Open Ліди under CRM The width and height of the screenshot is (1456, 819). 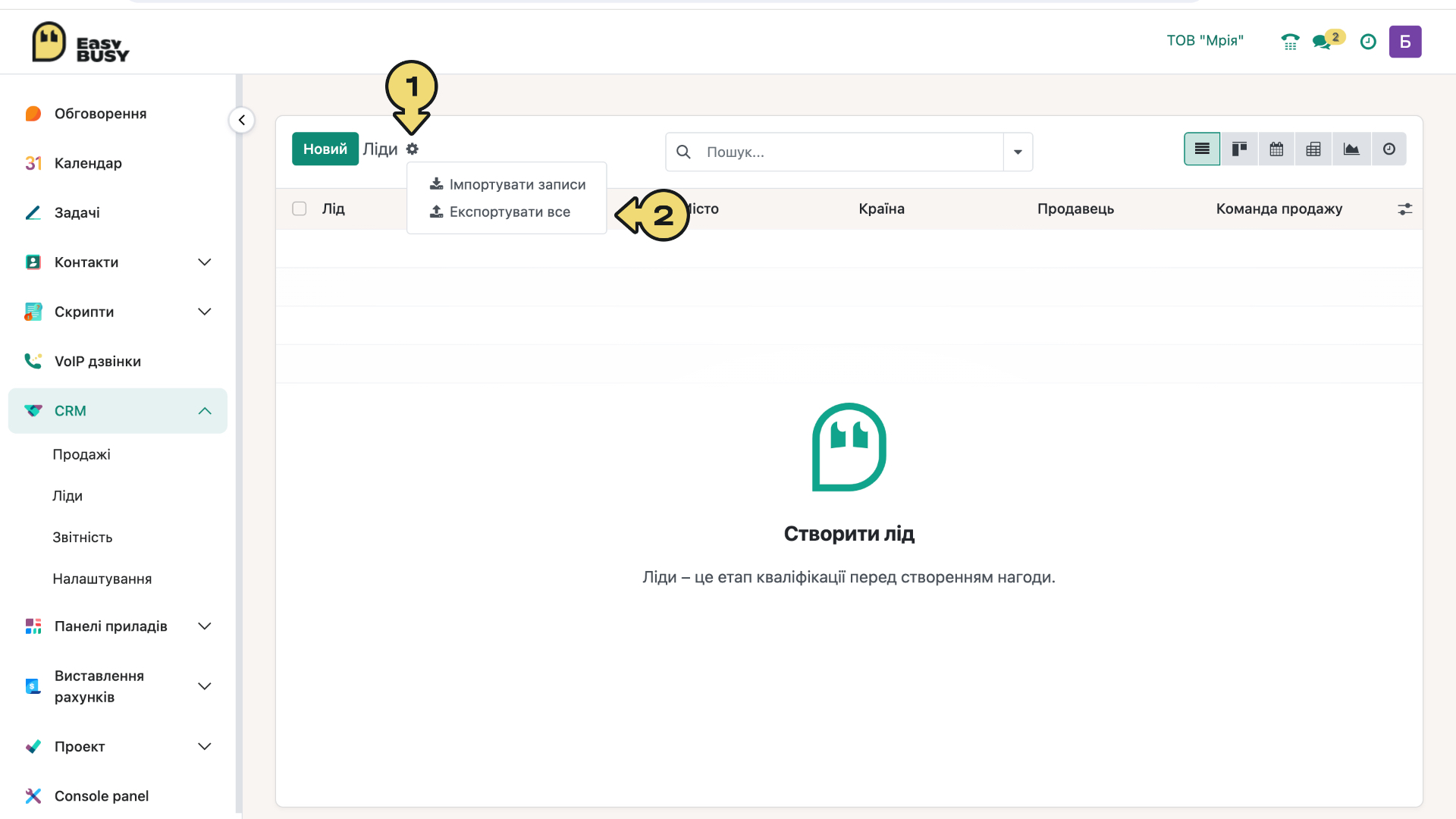67,496
